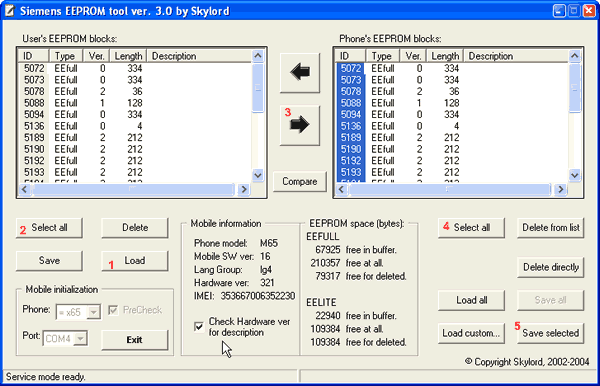Click down arrow of User's blocks scrollbar
This screenshot has width=600, height=386.
[258, 175]
